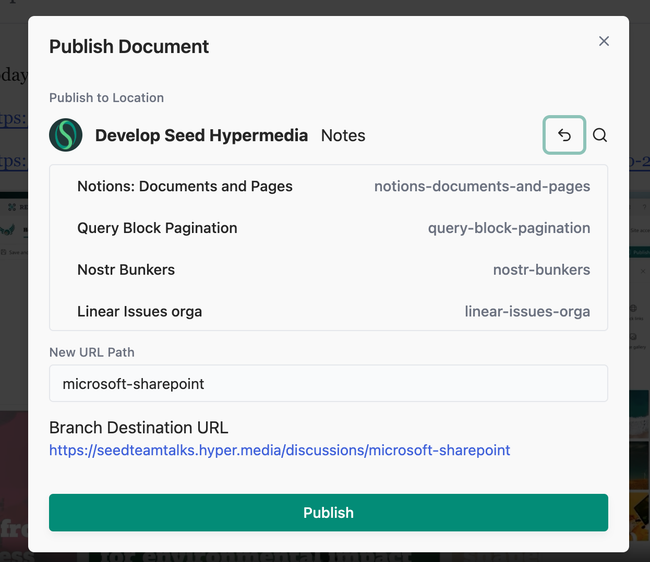The height and width of the screenshot is (562, 650).
Task: Choose Query Block Pagination location
Action: click(157, 228)
